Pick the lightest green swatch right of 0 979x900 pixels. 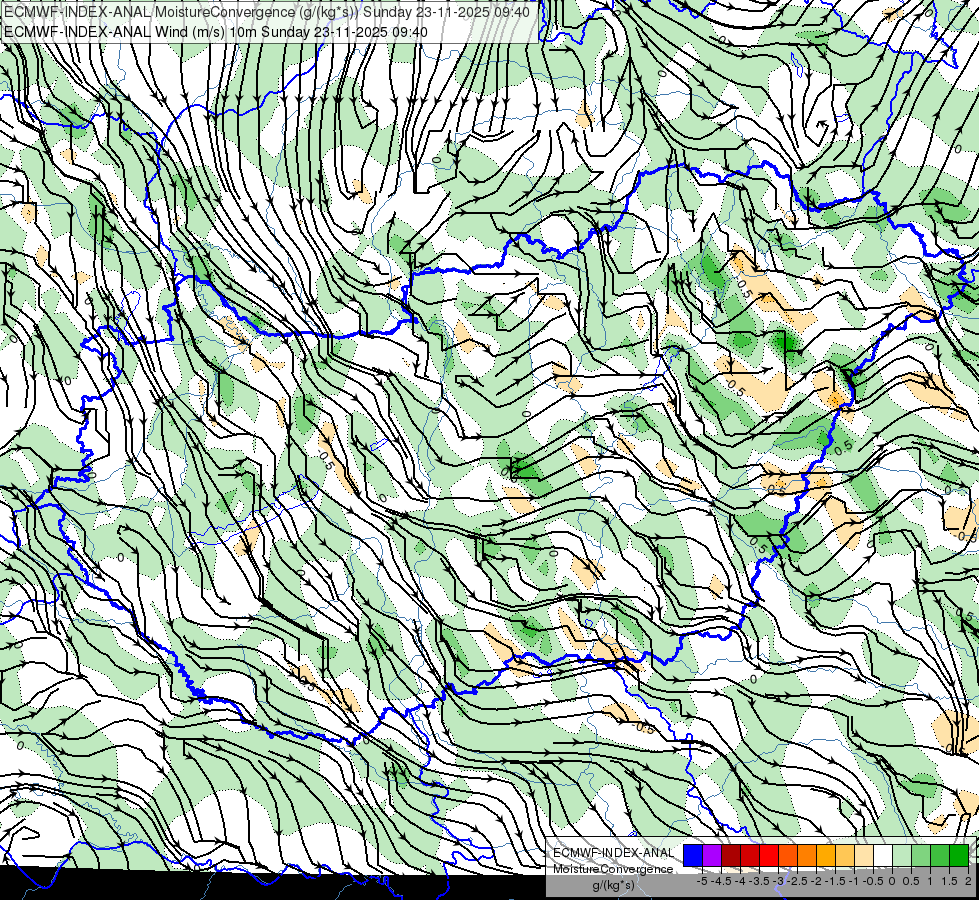point(902,855)
